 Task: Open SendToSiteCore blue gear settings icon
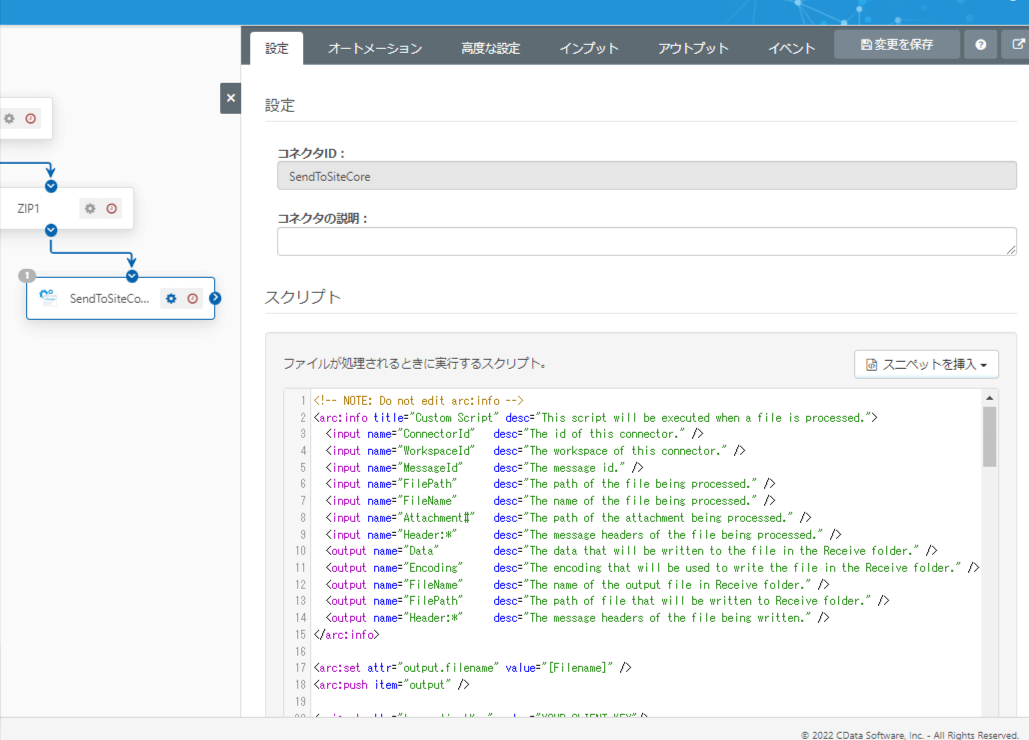pos(171,298)
